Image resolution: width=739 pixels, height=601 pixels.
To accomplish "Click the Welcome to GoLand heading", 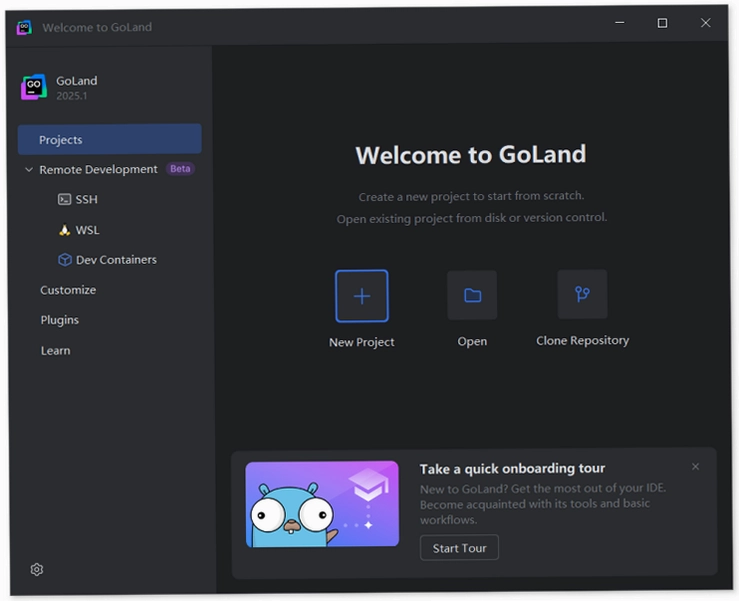I will [x=470, y=155].
